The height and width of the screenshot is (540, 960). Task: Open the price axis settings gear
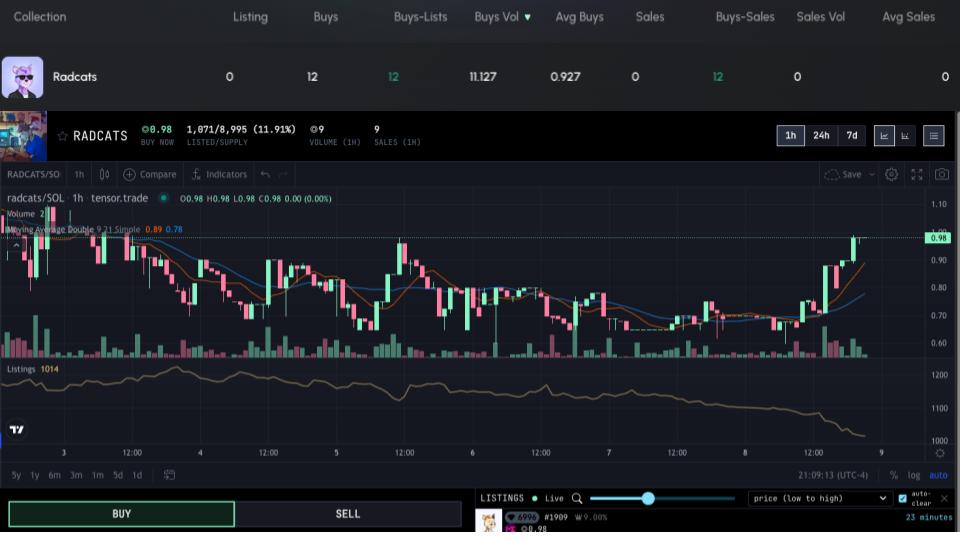(x=940, y=453)
